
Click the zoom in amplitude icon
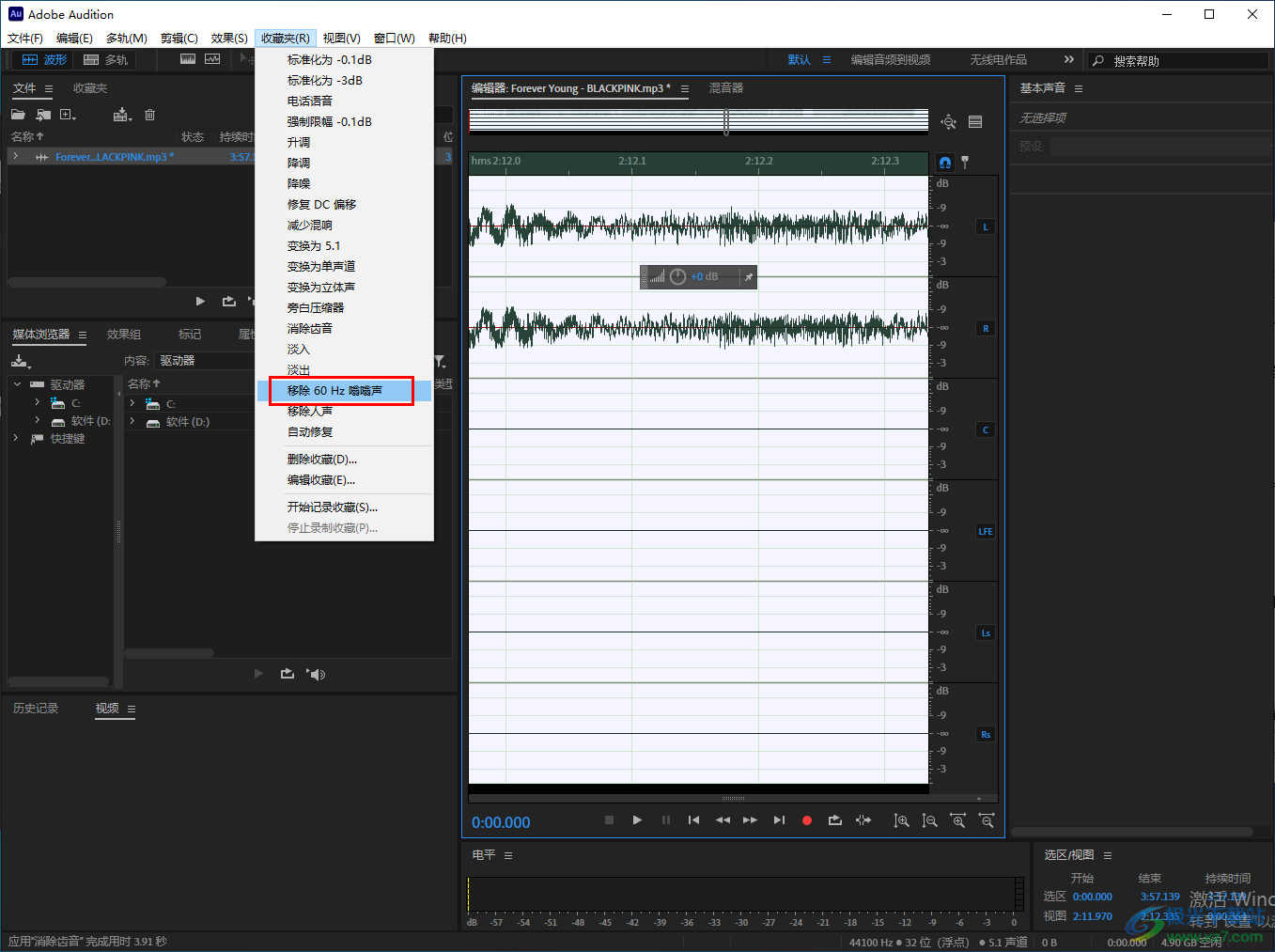click(901, 820)
